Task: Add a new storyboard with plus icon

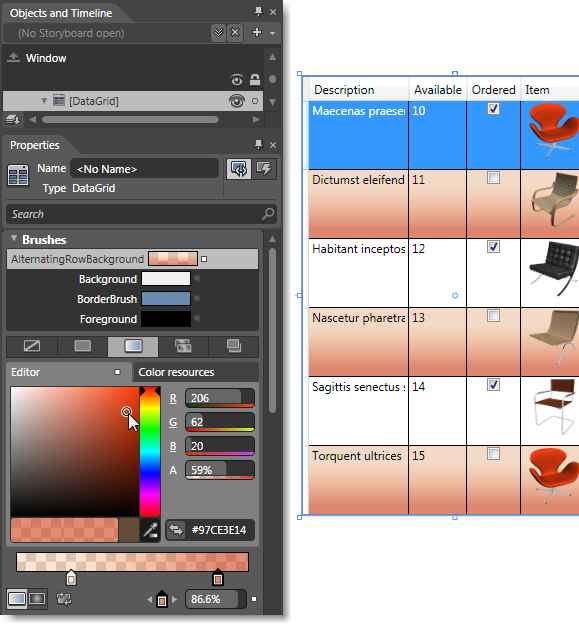Action: pyautogui.click(x=257, y=32)
